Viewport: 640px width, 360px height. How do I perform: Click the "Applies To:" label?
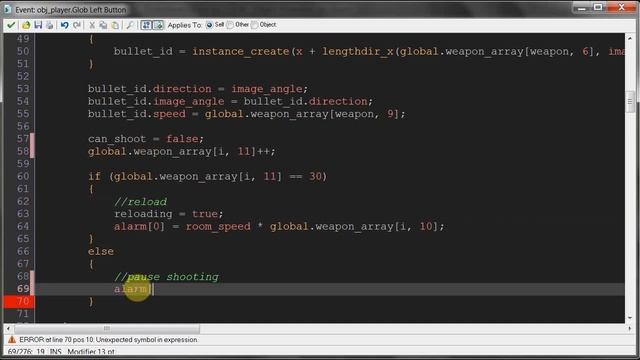pyautogui.click(x=185, y=25)
